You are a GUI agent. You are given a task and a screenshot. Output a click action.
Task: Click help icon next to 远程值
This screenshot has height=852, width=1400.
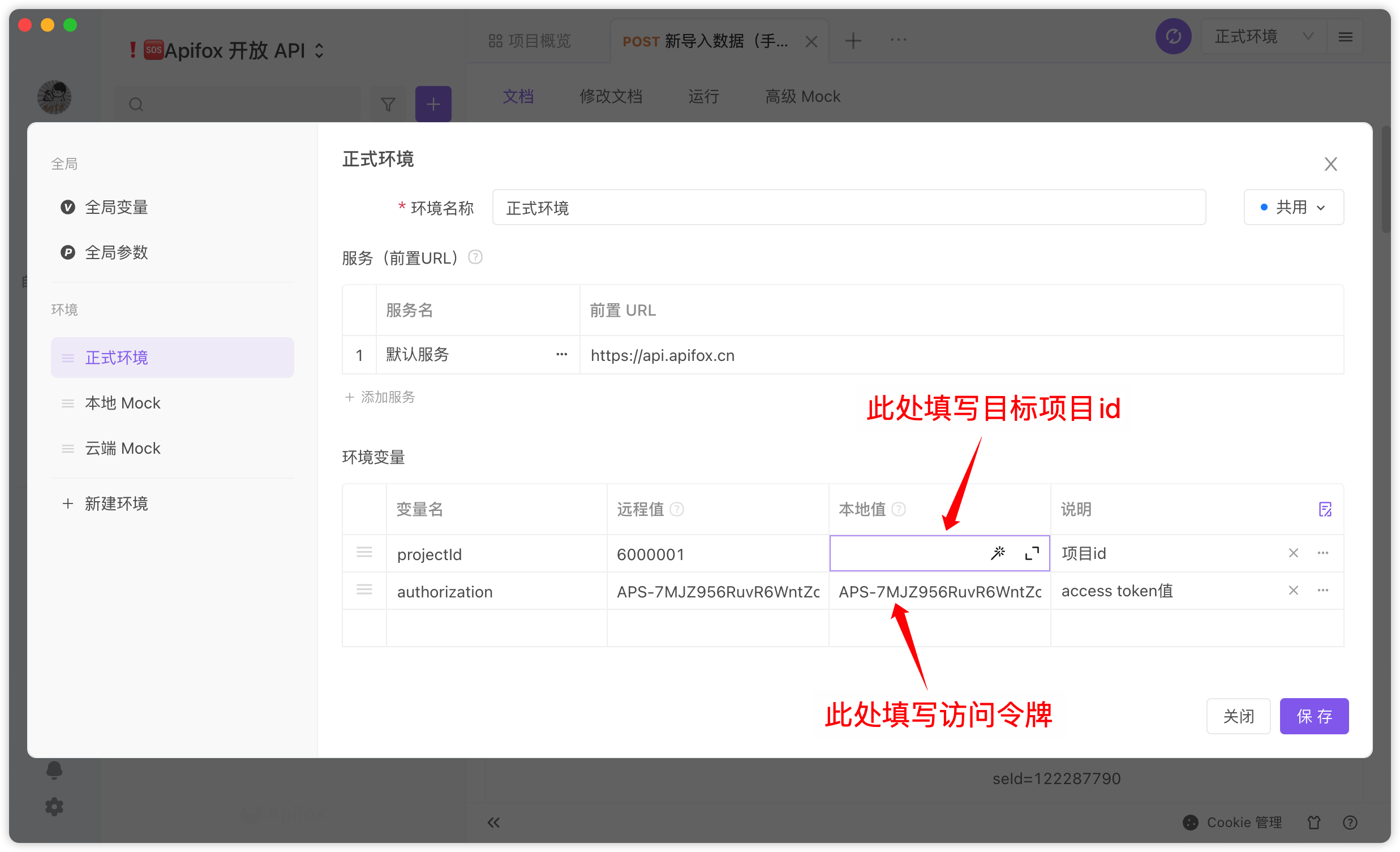click(677, 509)
